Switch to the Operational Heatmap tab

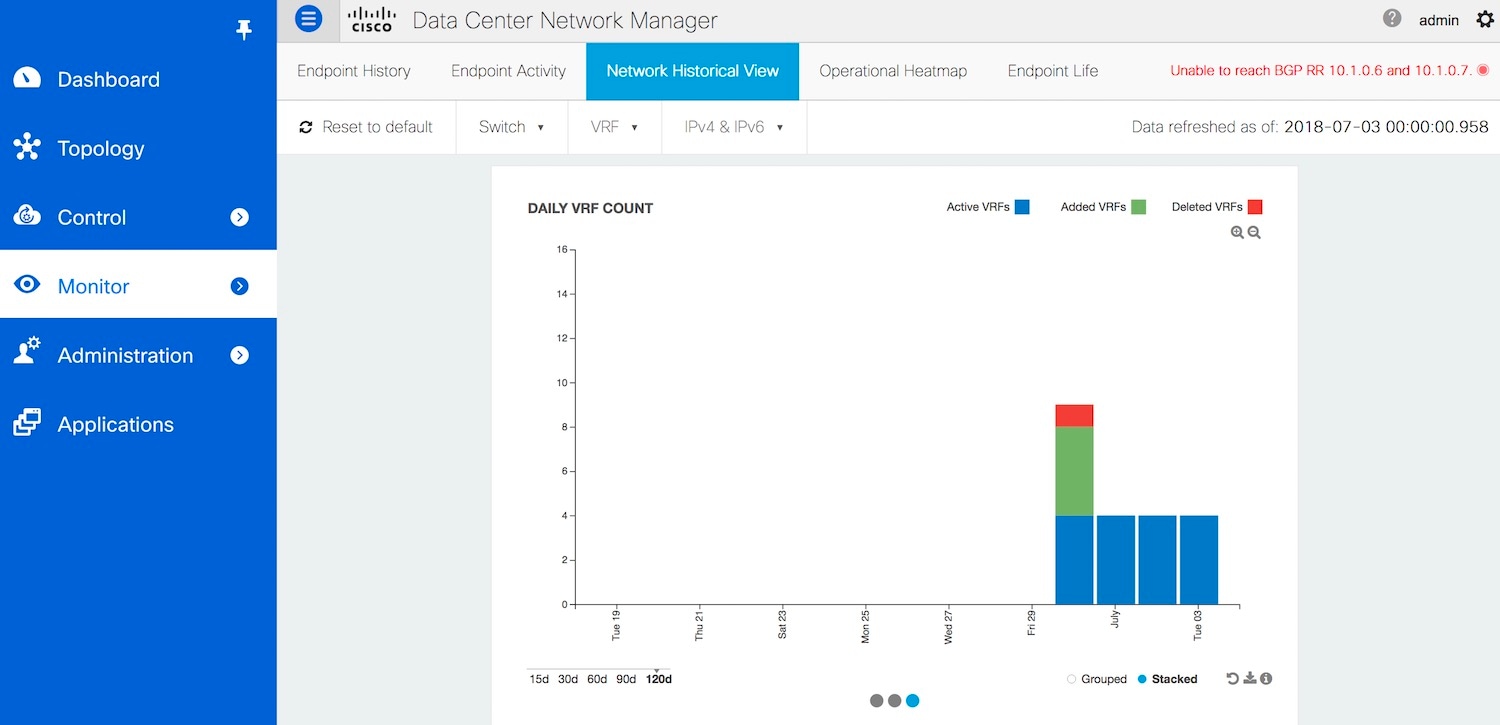pyautogui.click(x=893, y=71)
